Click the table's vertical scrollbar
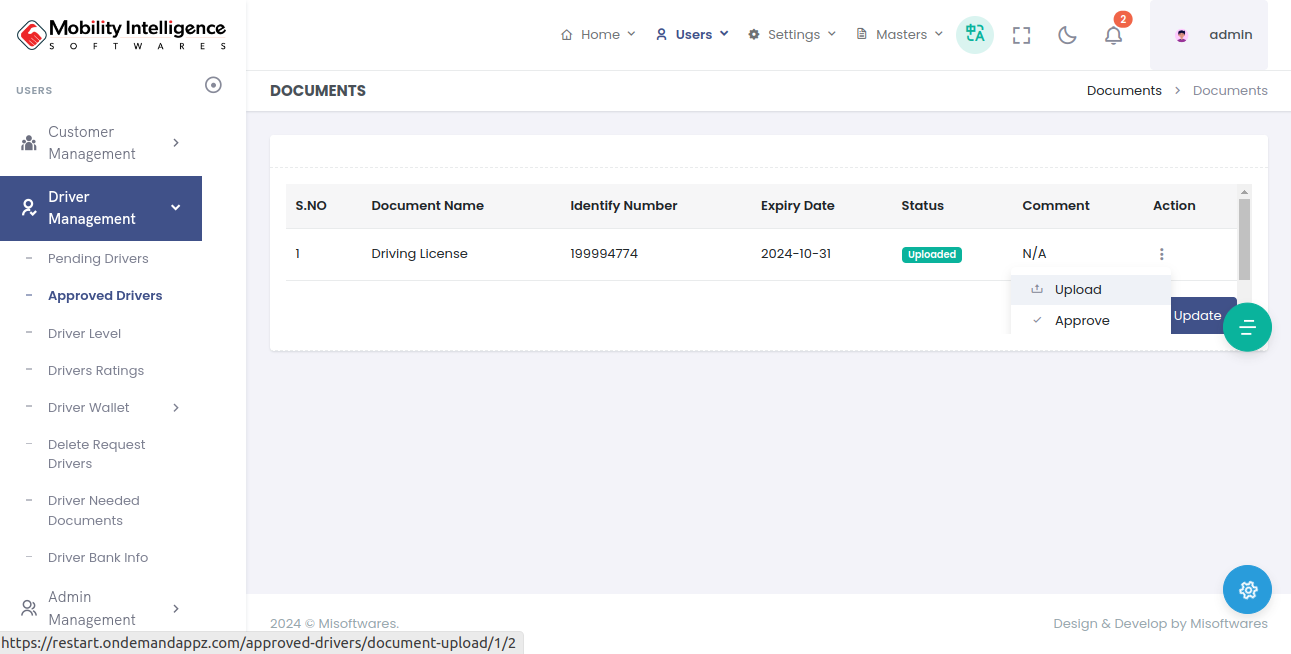This screenshot has width=1291, height=654. click(1244, 240)
